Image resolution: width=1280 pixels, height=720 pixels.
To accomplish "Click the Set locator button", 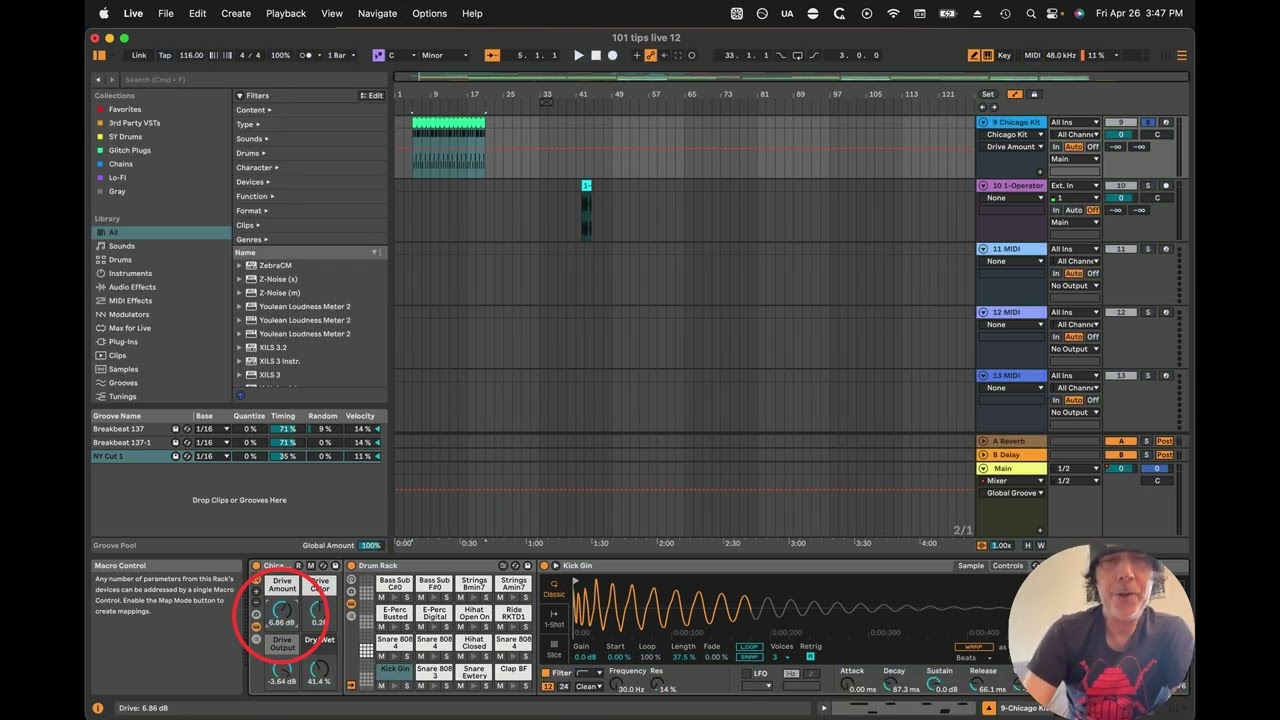I will [x=987, y=94].
